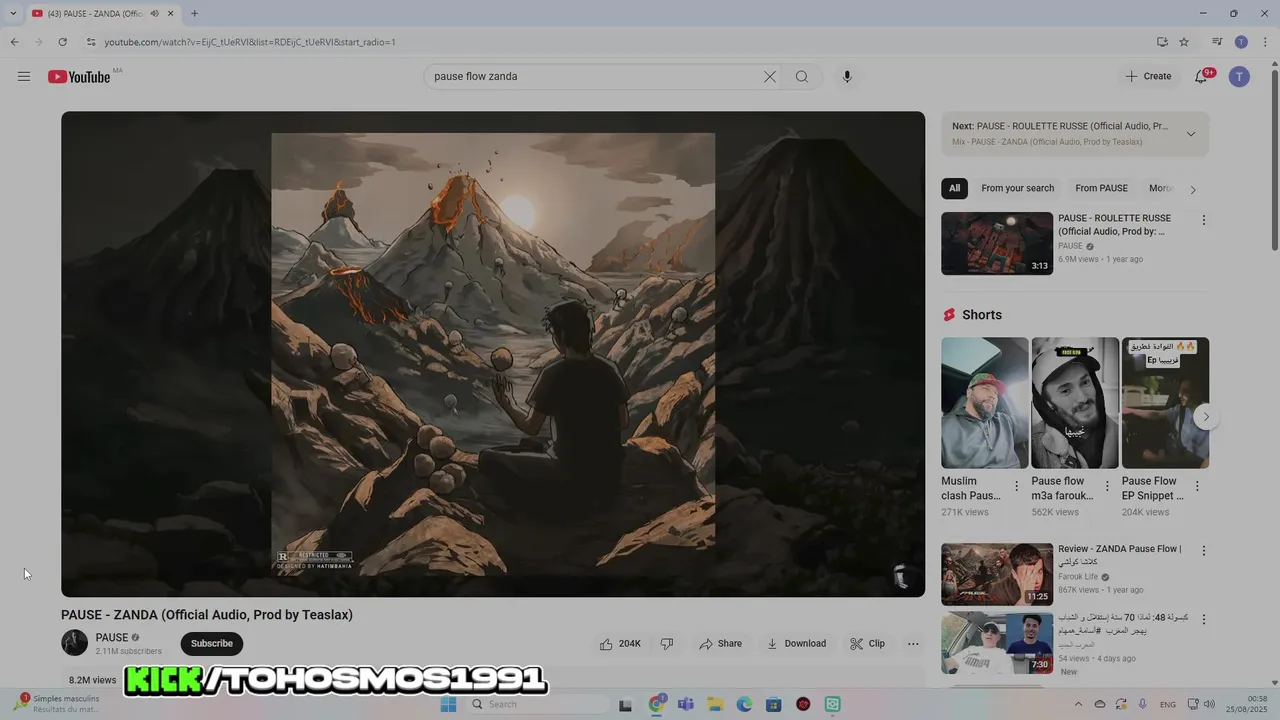Click the Download button

pos(796,644)
